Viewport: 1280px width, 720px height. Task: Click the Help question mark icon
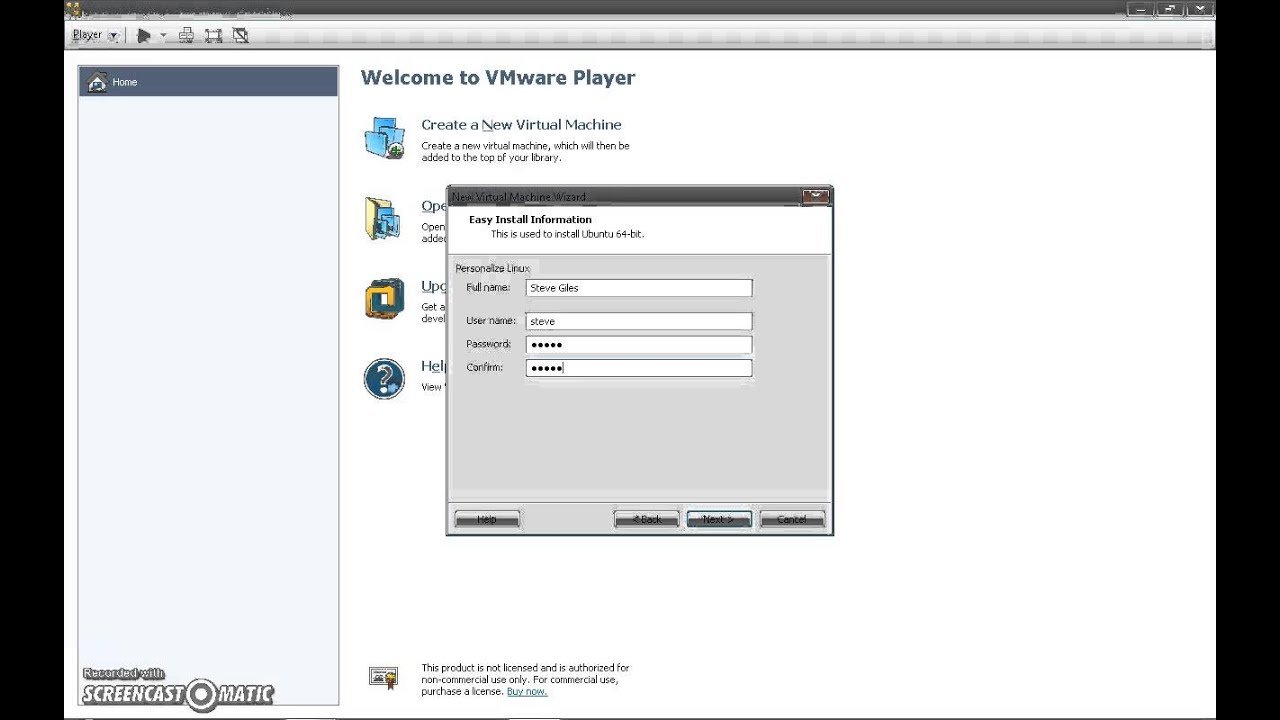384,379
